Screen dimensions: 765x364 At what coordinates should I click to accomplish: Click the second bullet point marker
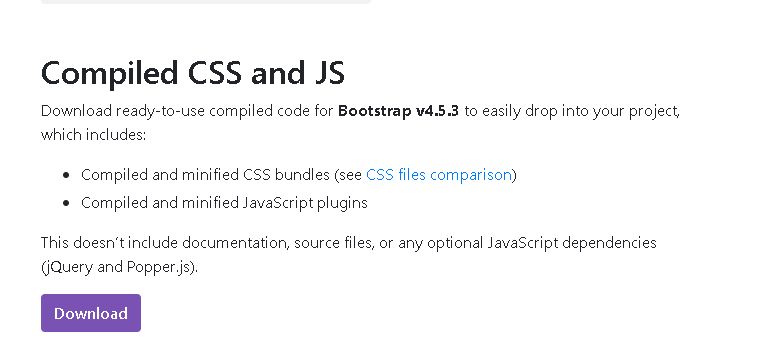(66, 203)
